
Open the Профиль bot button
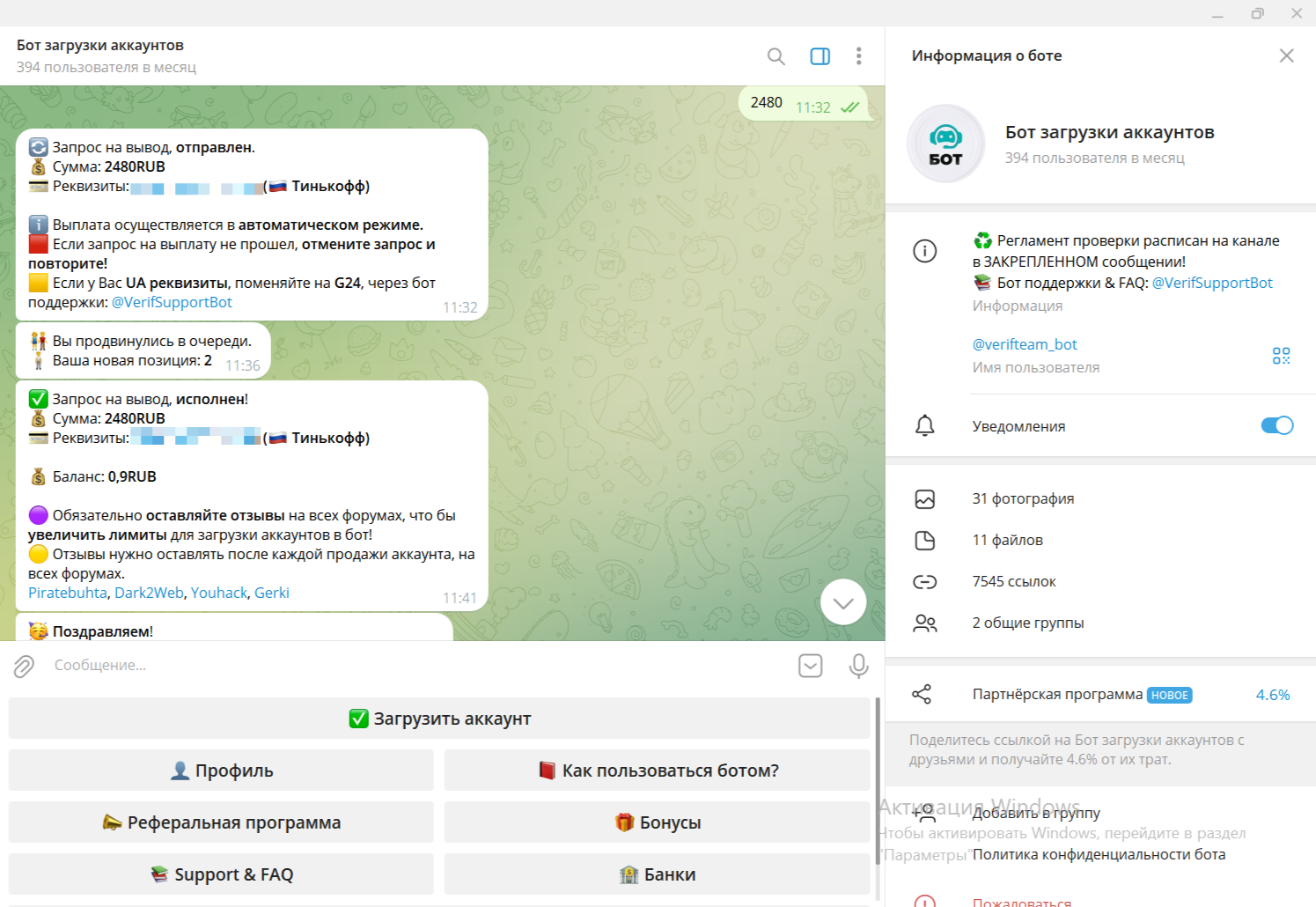(221, 771)
